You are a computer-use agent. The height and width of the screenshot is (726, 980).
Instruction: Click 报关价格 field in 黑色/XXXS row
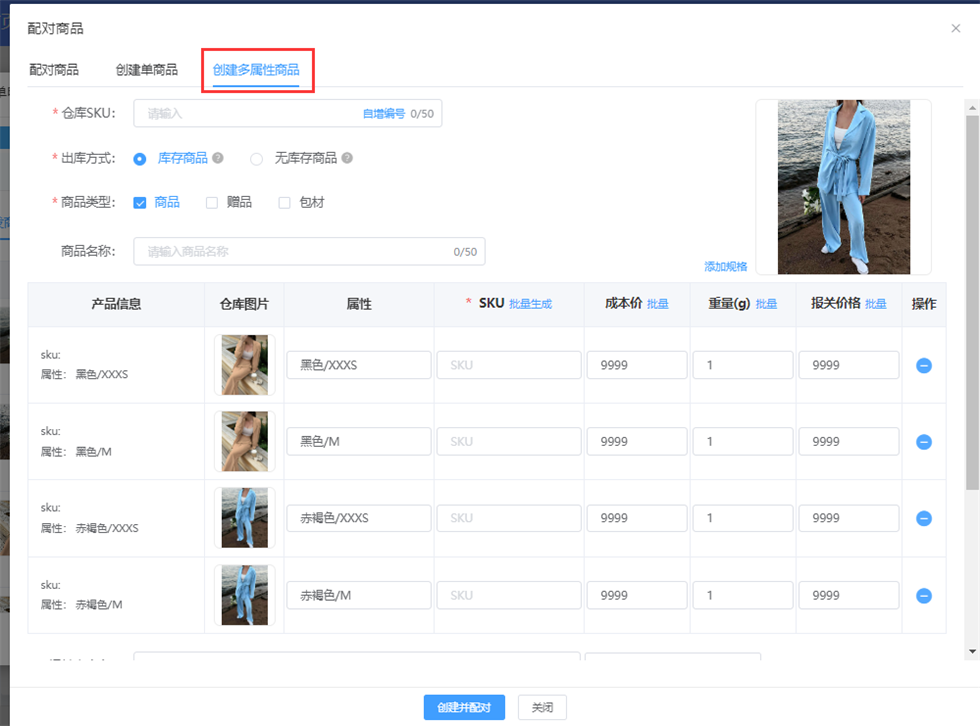[849, 365]
